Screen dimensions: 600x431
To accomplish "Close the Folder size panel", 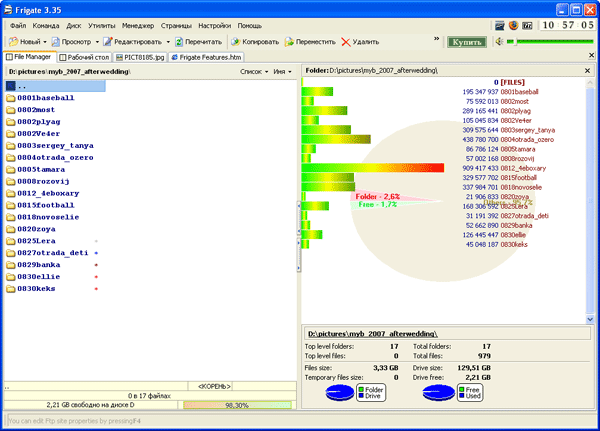I will (x=587, y=70).
